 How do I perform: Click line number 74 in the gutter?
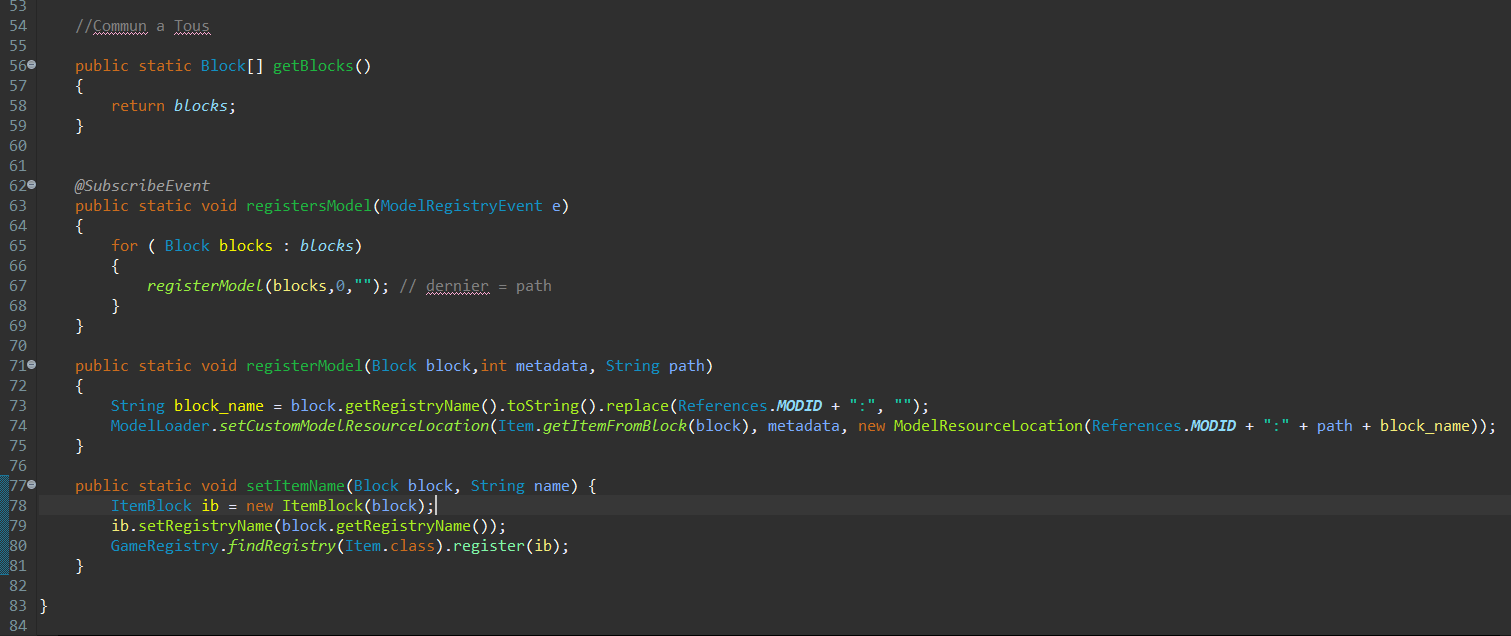coord(18,426)
